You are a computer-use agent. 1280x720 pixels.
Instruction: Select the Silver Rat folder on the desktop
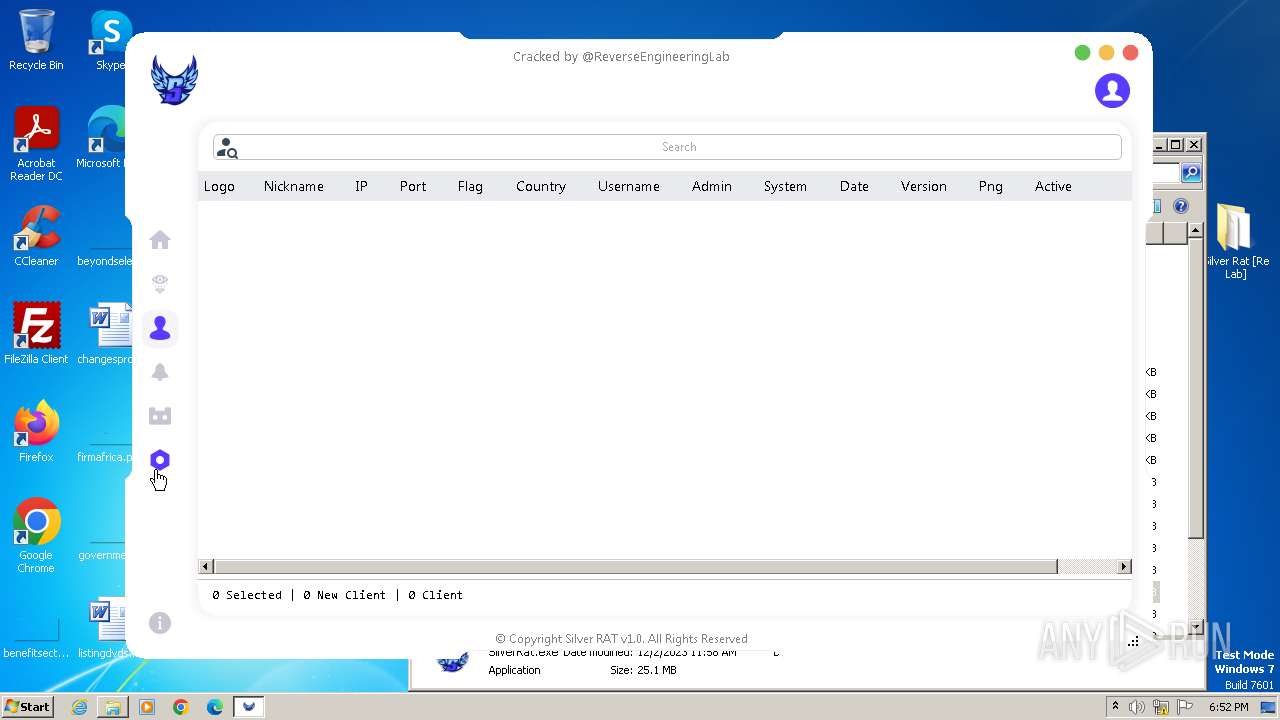click(x=1236, y=241)
